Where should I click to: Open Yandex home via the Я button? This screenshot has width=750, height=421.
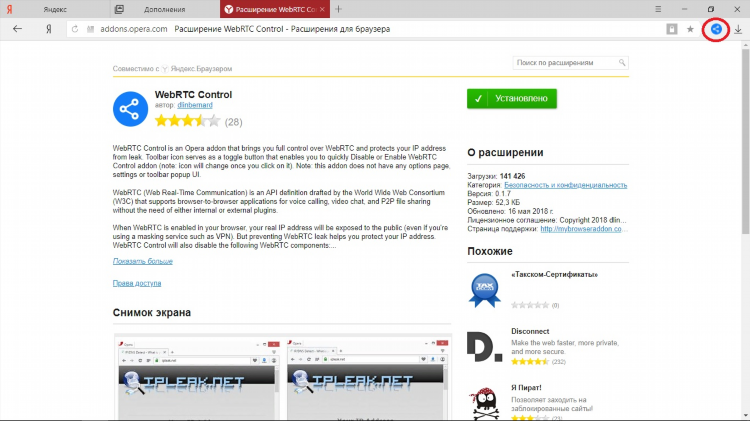(48, 29)
